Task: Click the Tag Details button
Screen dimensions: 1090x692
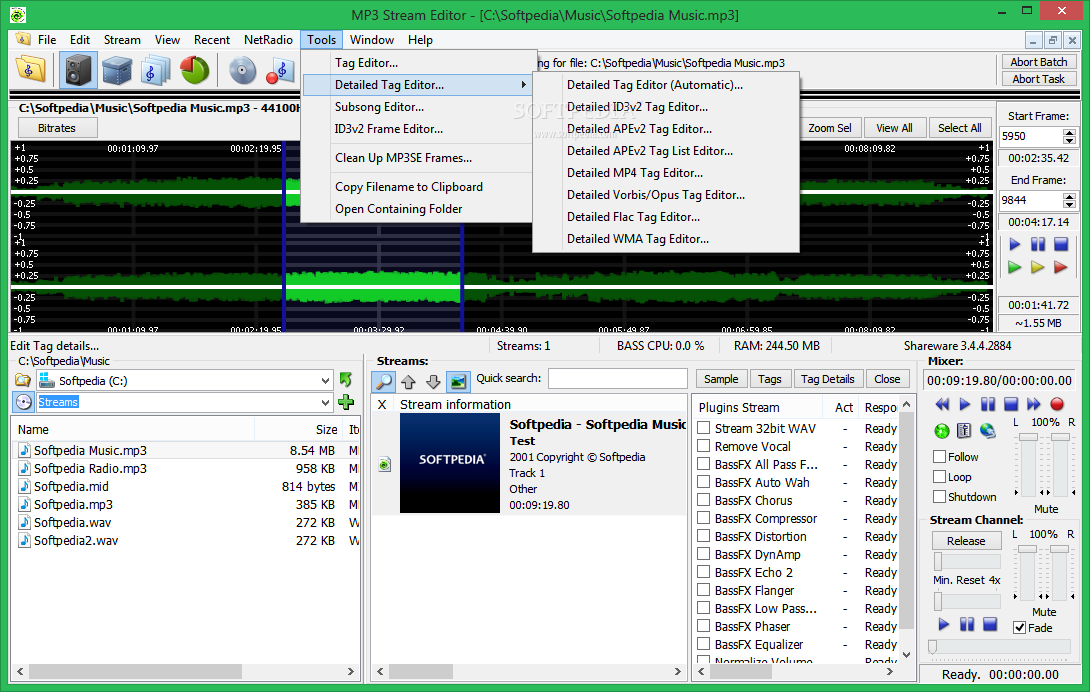Action: point(827,379)
